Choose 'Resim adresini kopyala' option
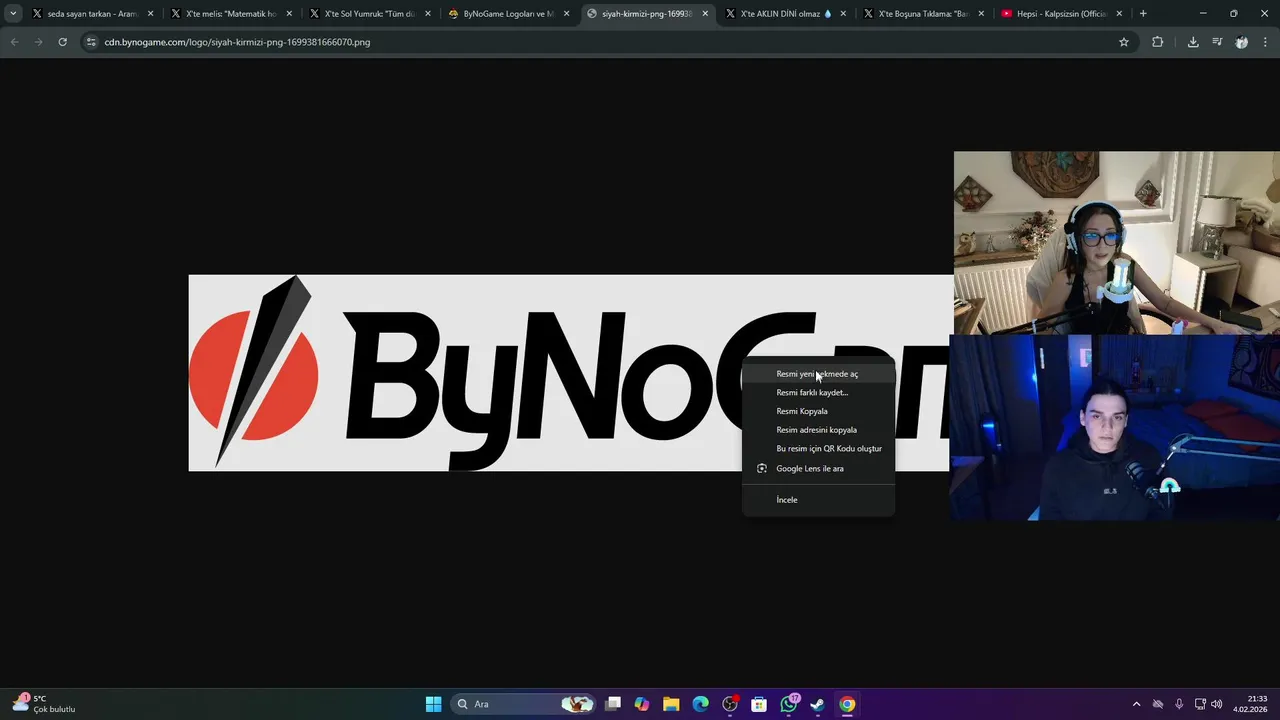 pos(818,430)
